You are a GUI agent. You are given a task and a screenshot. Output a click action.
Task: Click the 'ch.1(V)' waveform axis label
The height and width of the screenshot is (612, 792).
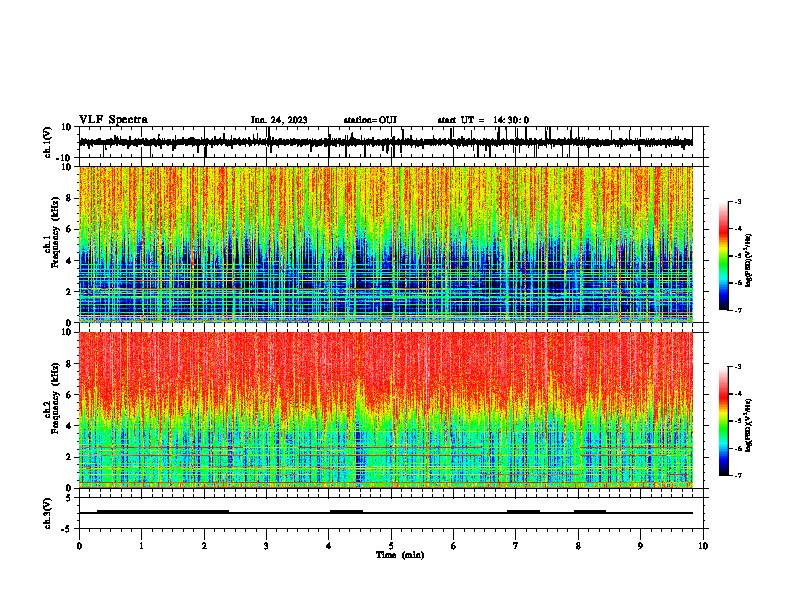tap(48, 142)
